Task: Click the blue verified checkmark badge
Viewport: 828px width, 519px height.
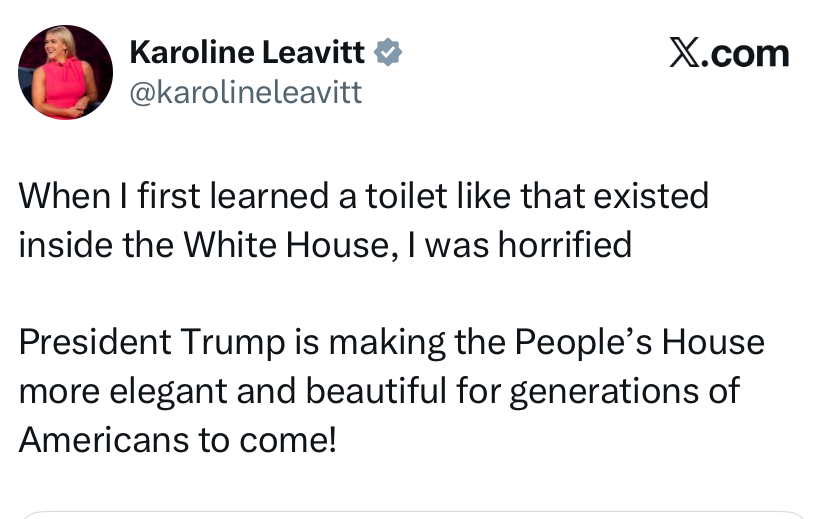Action: point(388,52)
